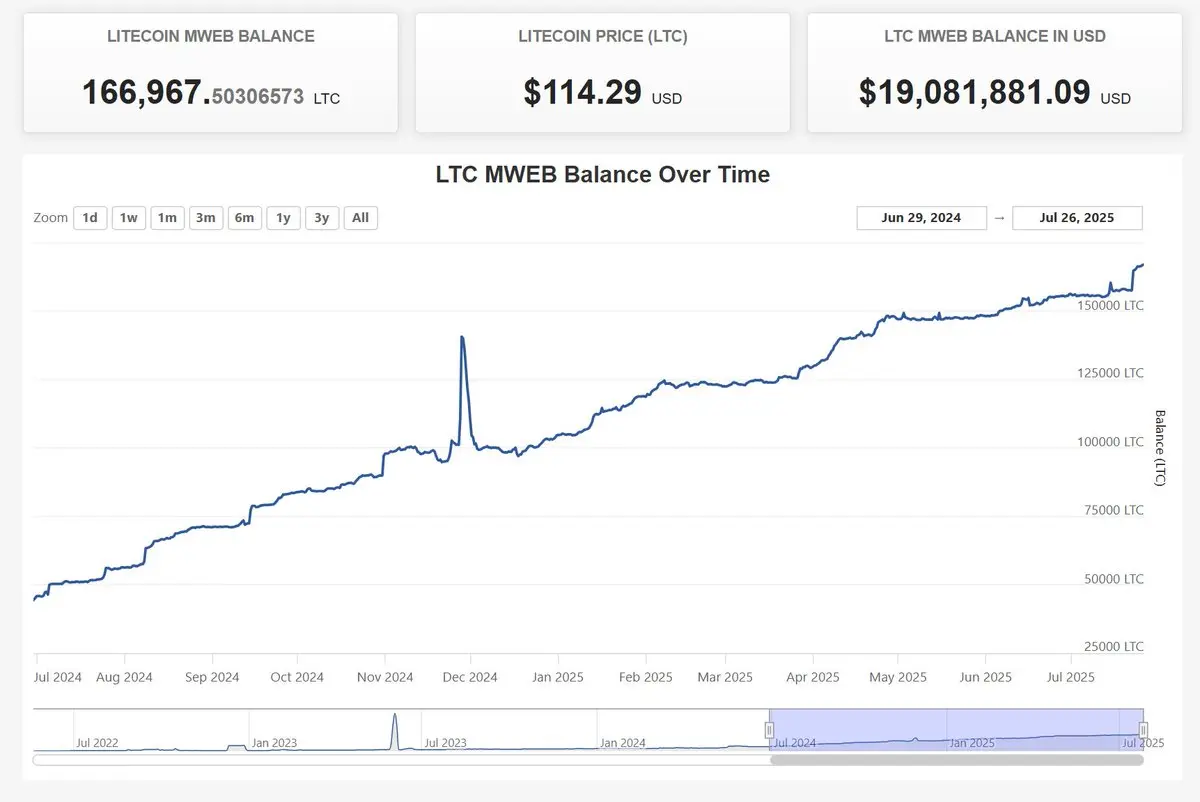Click the May 2025 x-axis label
Screen dimensions: 1200x802
coord(898,677)
